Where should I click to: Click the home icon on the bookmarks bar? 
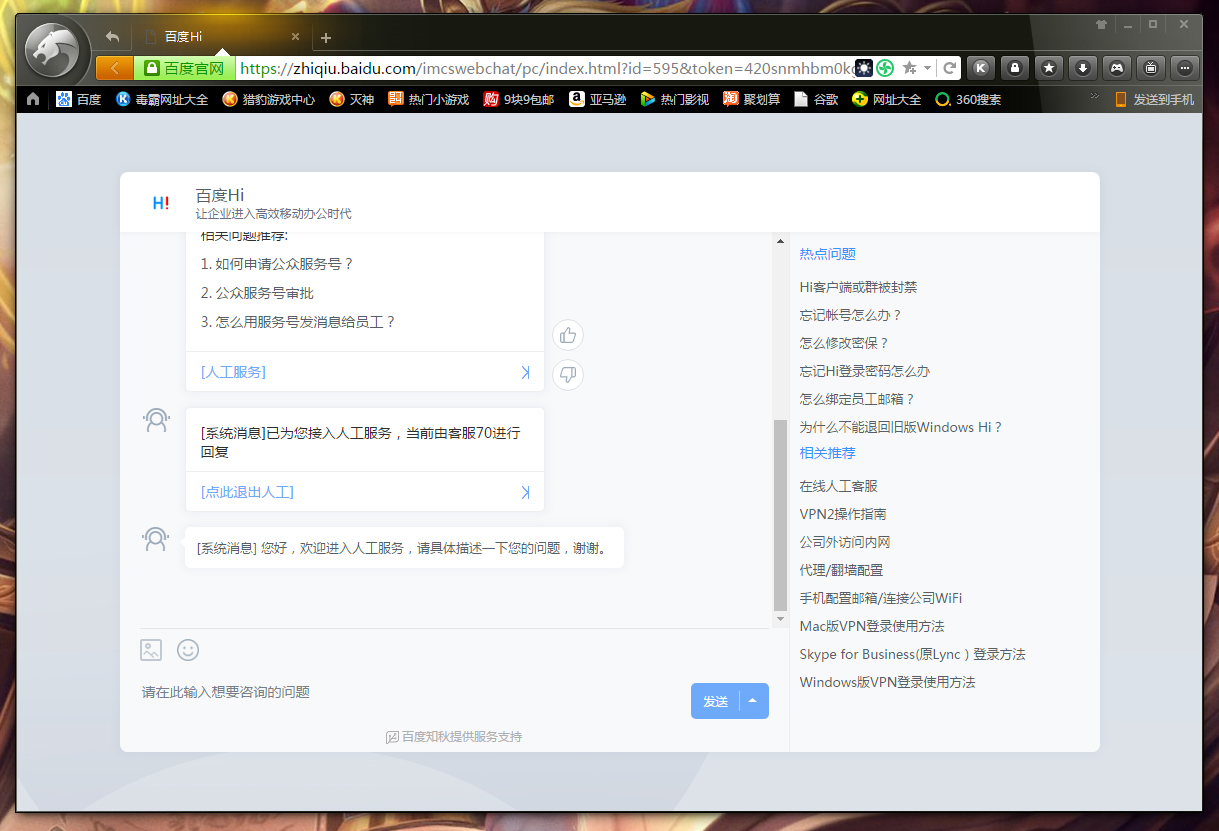pos(32,99)
